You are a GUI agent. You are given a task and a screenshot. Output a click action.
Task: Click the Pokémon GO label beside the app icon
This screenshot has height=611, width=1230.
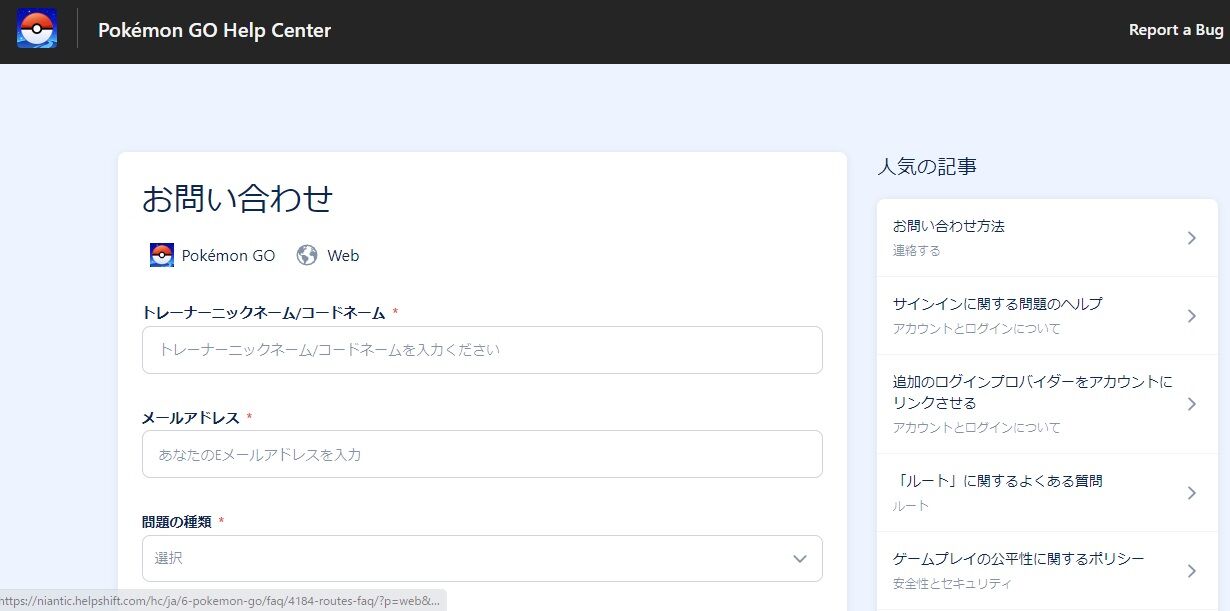tap(228, 256)
